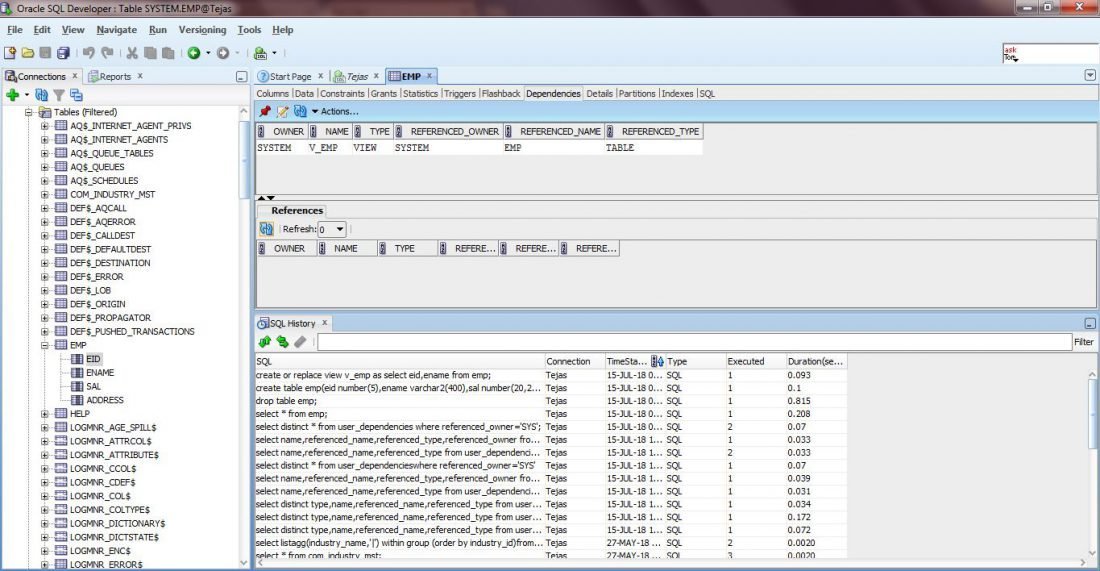
Task: Switch to the Triggers tab
Action: pos(460,93)
